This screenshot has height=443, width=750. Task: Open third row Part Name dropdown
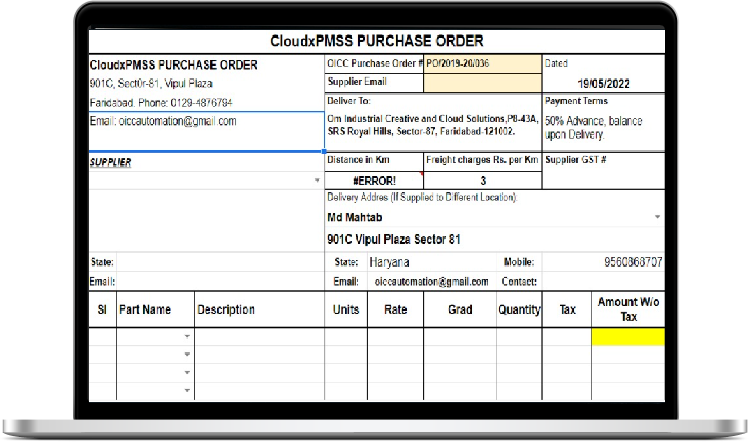(x=187, y=373)
